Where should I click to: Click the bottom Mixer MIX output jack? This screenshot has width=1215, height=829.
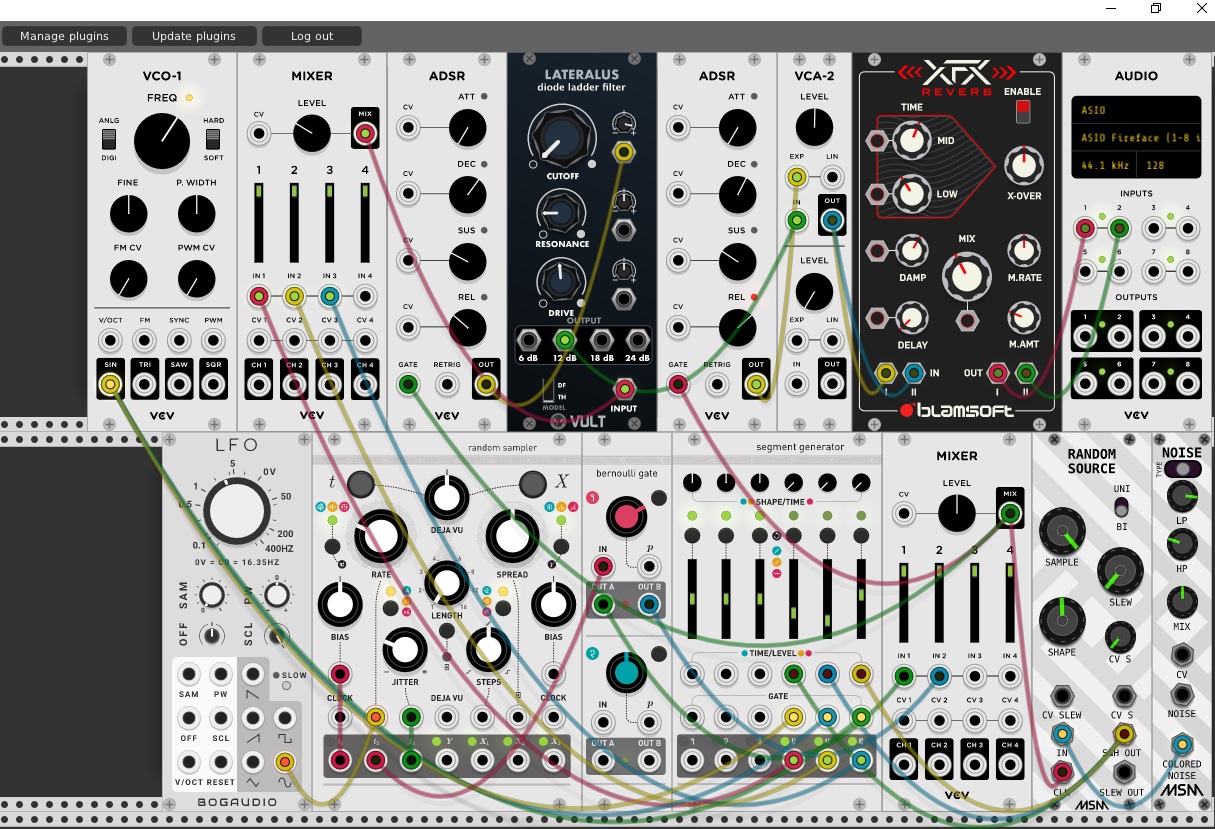point(1010,514)
